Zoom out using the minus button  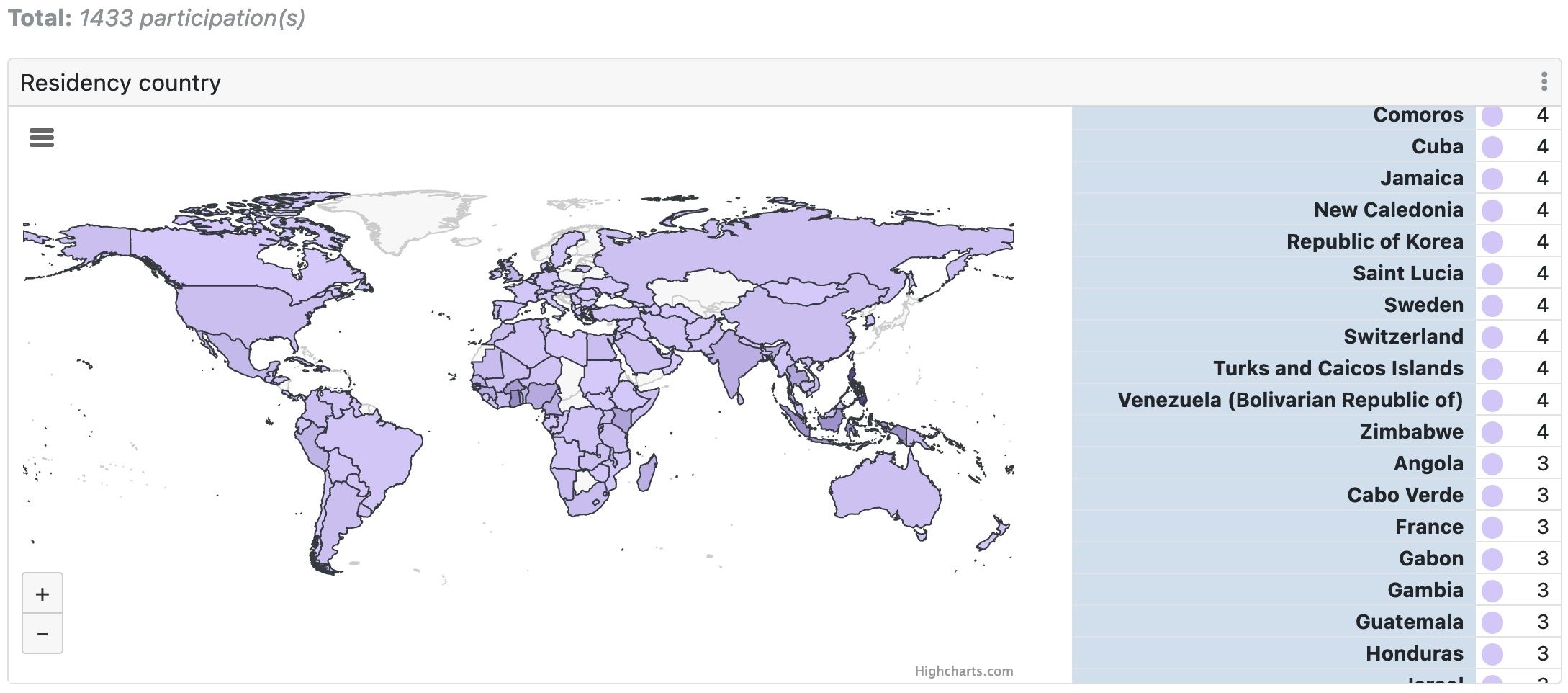click(x=42, y=633)
